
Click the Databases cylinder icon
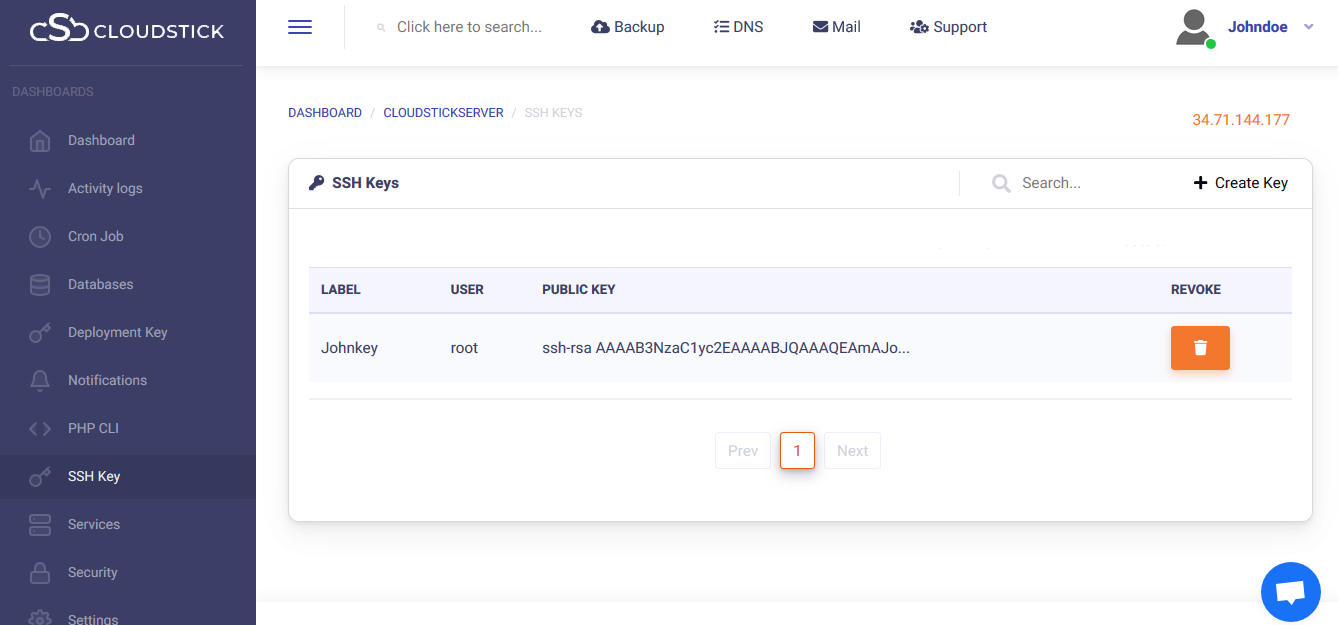click(x=40, y=285)
